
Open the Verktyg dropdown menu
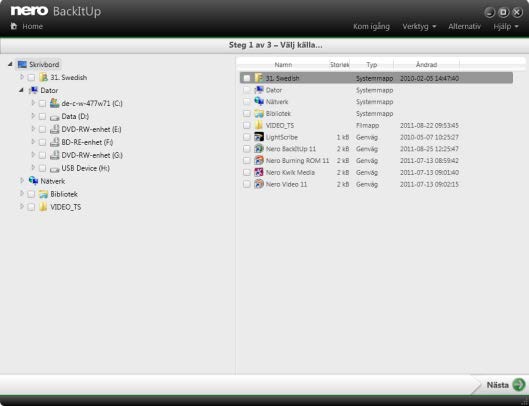tap(419, 26)
